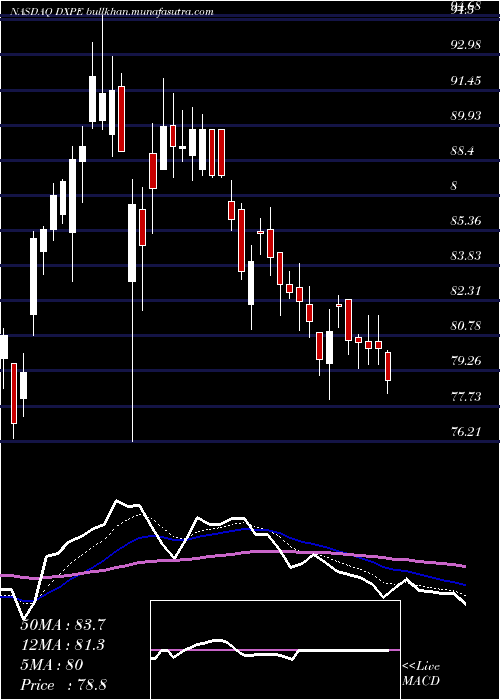The height and width of the screenshot is (700, 500).
Task: Click the 5MA : 80 value
Action: [52, 665]
